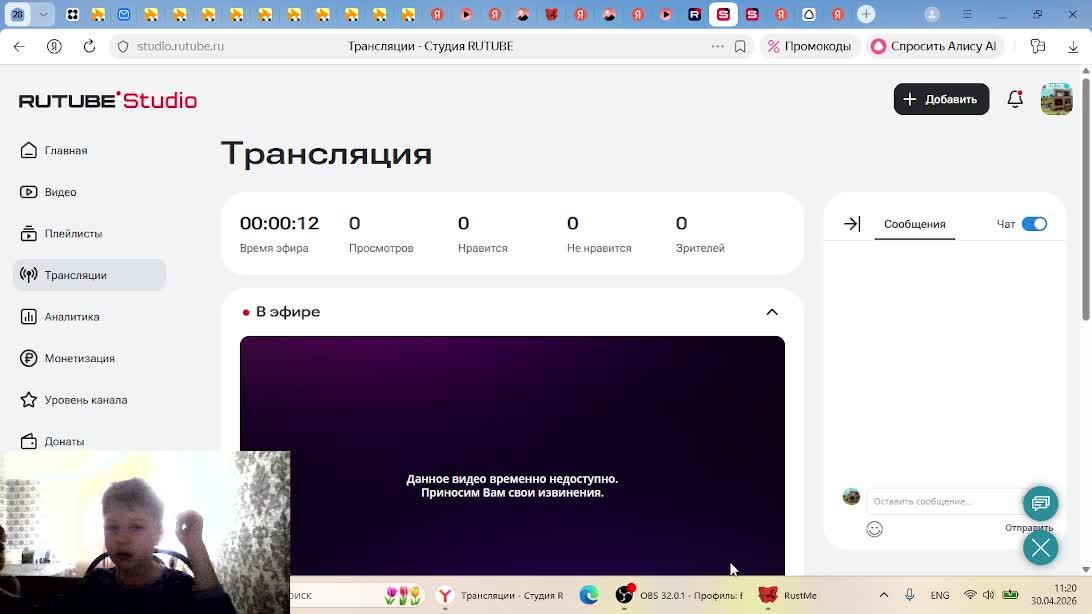The width and height of the screenshot is (1092, 614).
Task: Open browser downloads icon
Action: [x=1072, y=46]
